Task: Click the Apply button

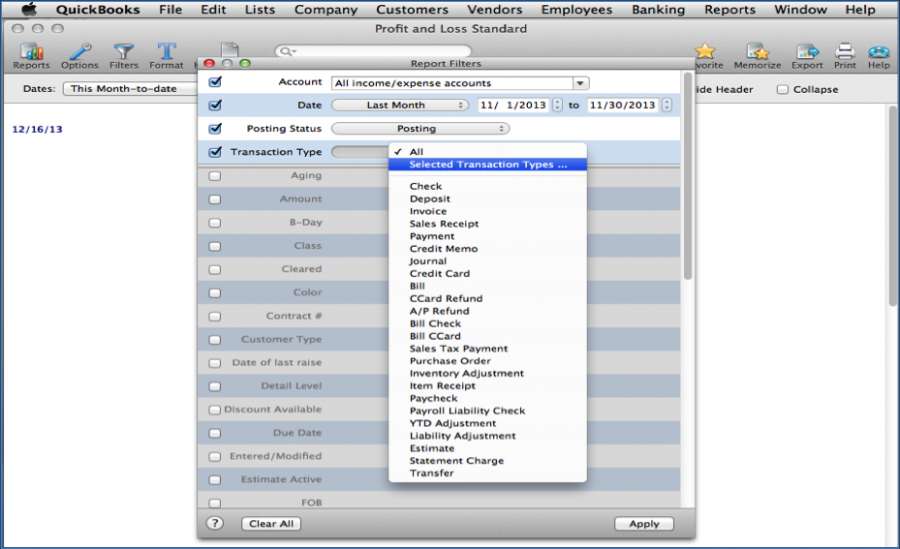Action: [644, 524]
